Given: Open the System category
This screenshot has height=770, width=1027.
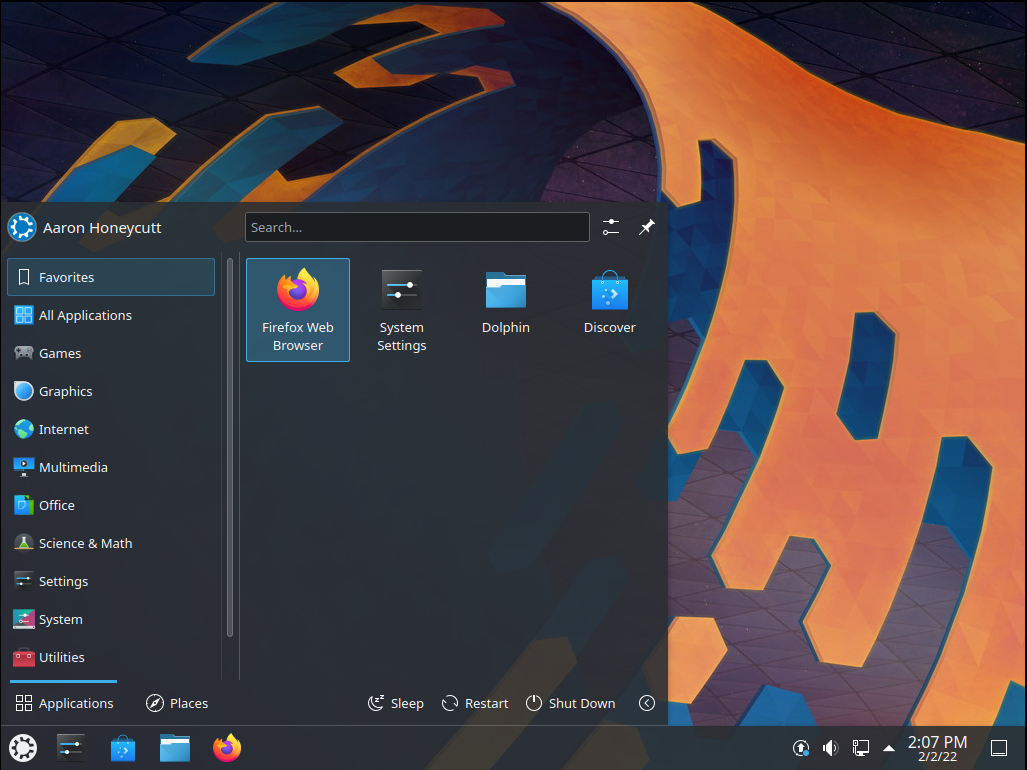Looking at the screenshot, I should [x=111, y=619].
